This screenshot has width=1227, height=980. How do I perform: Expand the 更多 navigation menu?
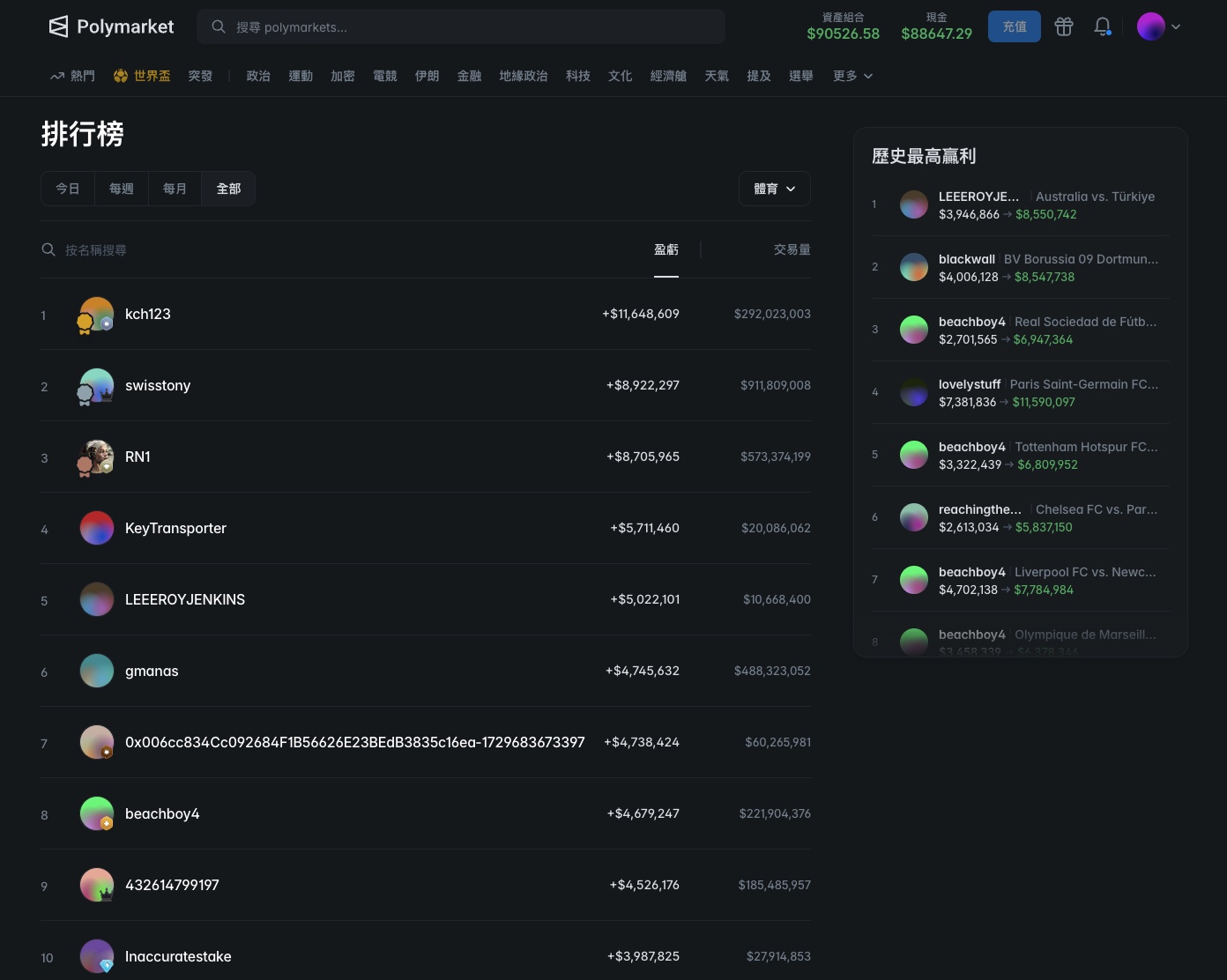[852, 76]
